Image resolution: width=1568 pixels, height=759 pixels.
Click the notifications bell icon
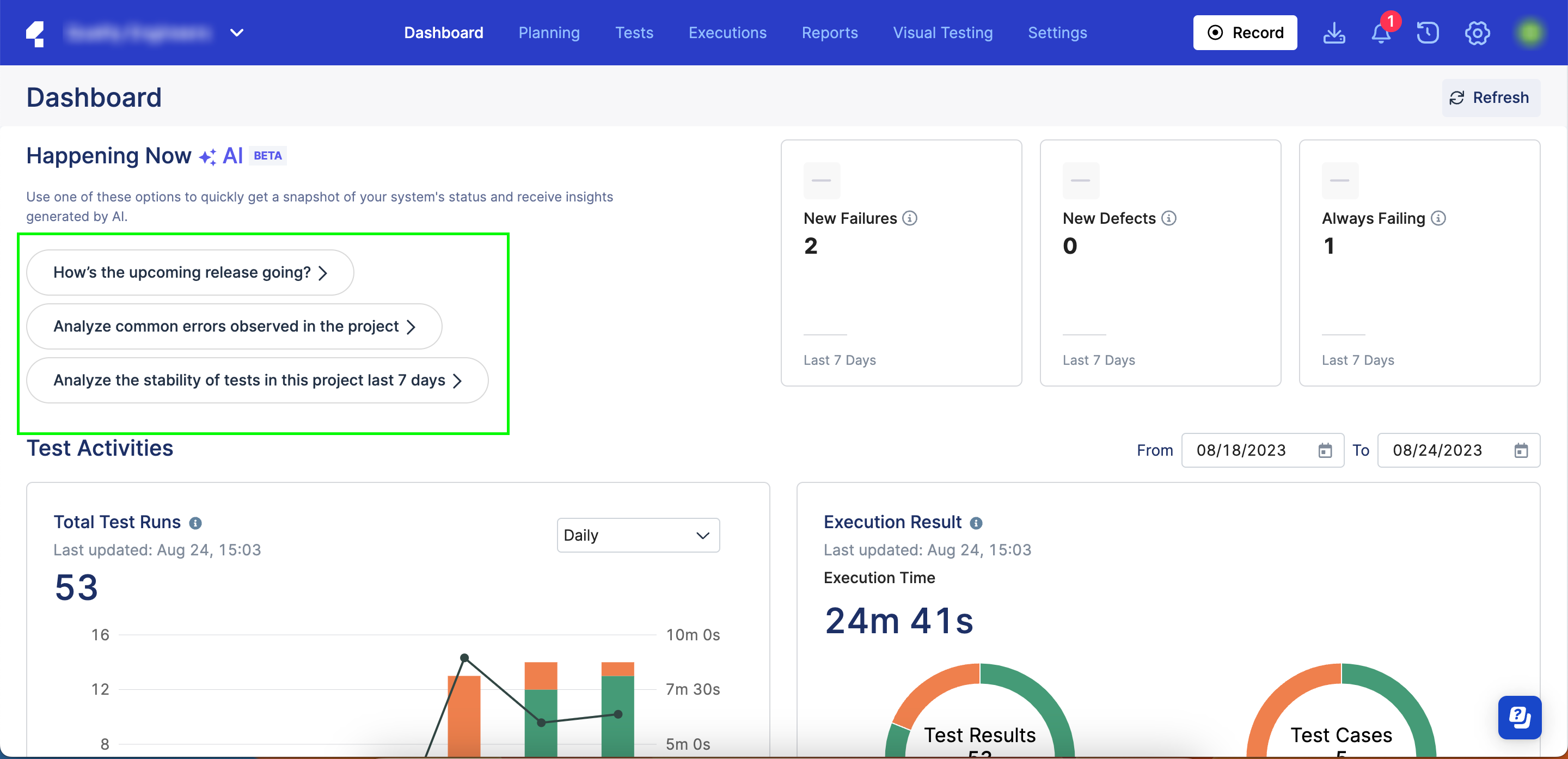point(1381,33)
